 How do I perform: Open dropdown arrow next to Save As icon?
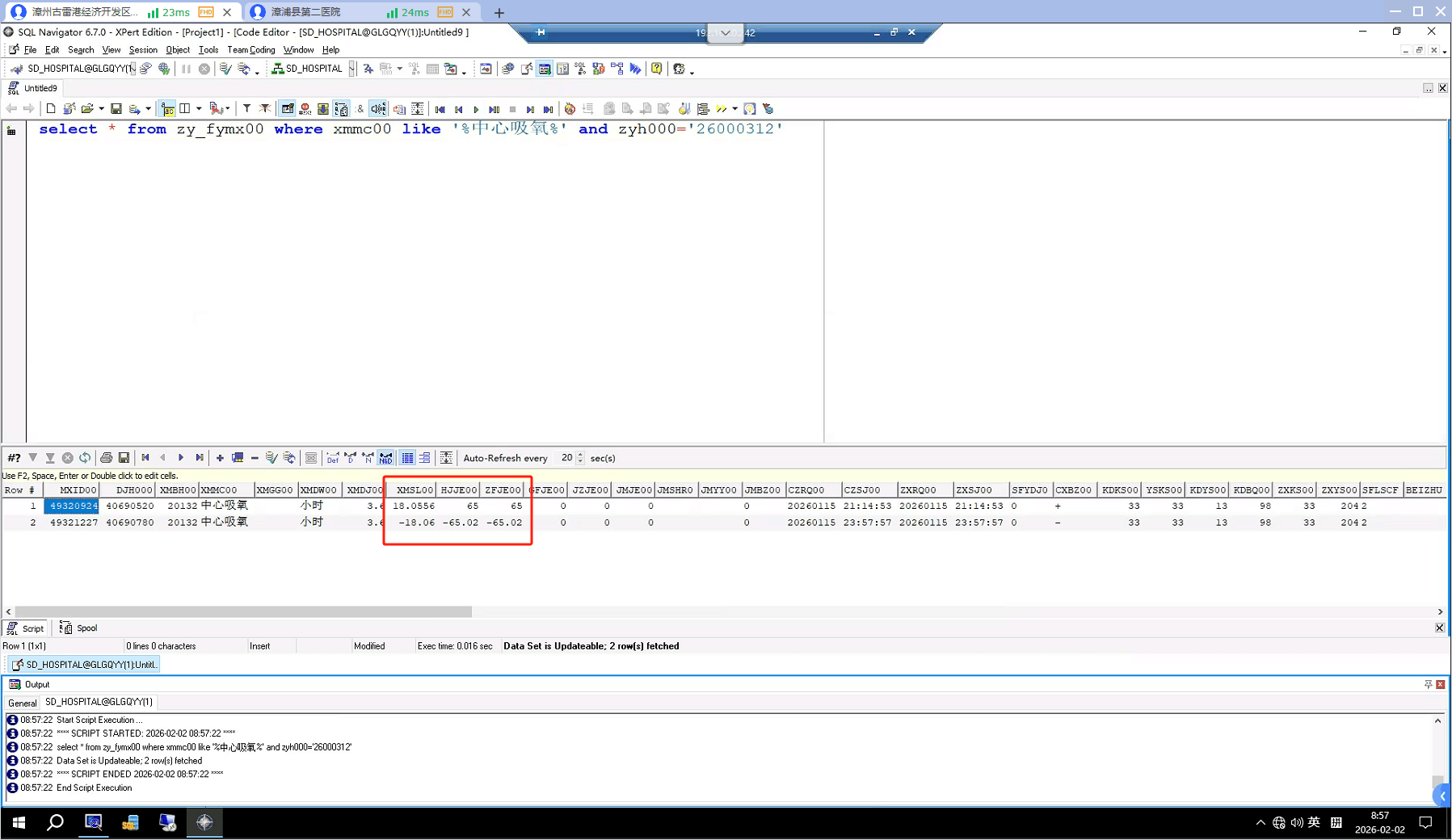coord(148,109)
